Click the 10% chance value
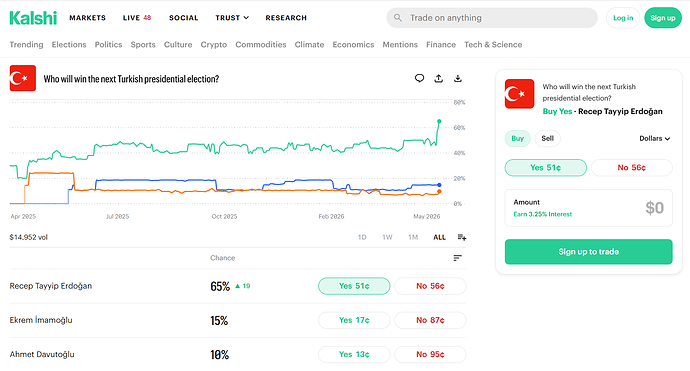 coord(220,355)
